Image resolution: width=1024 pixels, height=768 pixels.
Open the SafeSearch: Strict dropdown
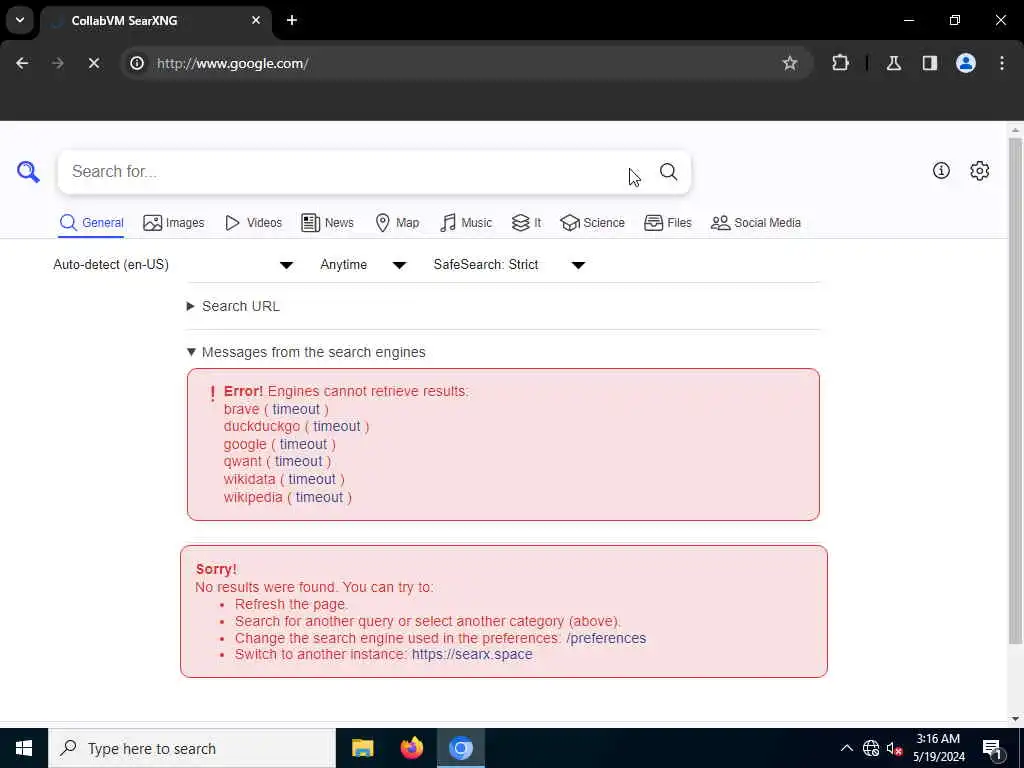(x=509, y=264)
